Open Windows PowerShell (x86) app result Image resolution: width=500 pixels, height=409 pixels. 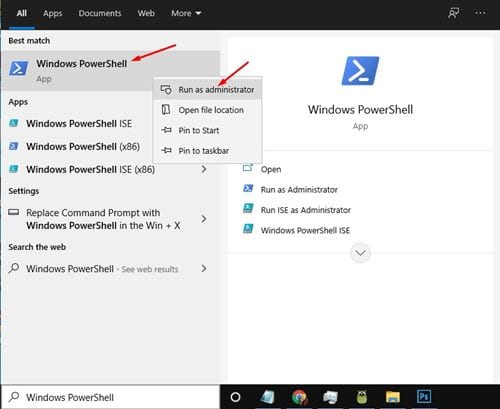click(83, 146)
